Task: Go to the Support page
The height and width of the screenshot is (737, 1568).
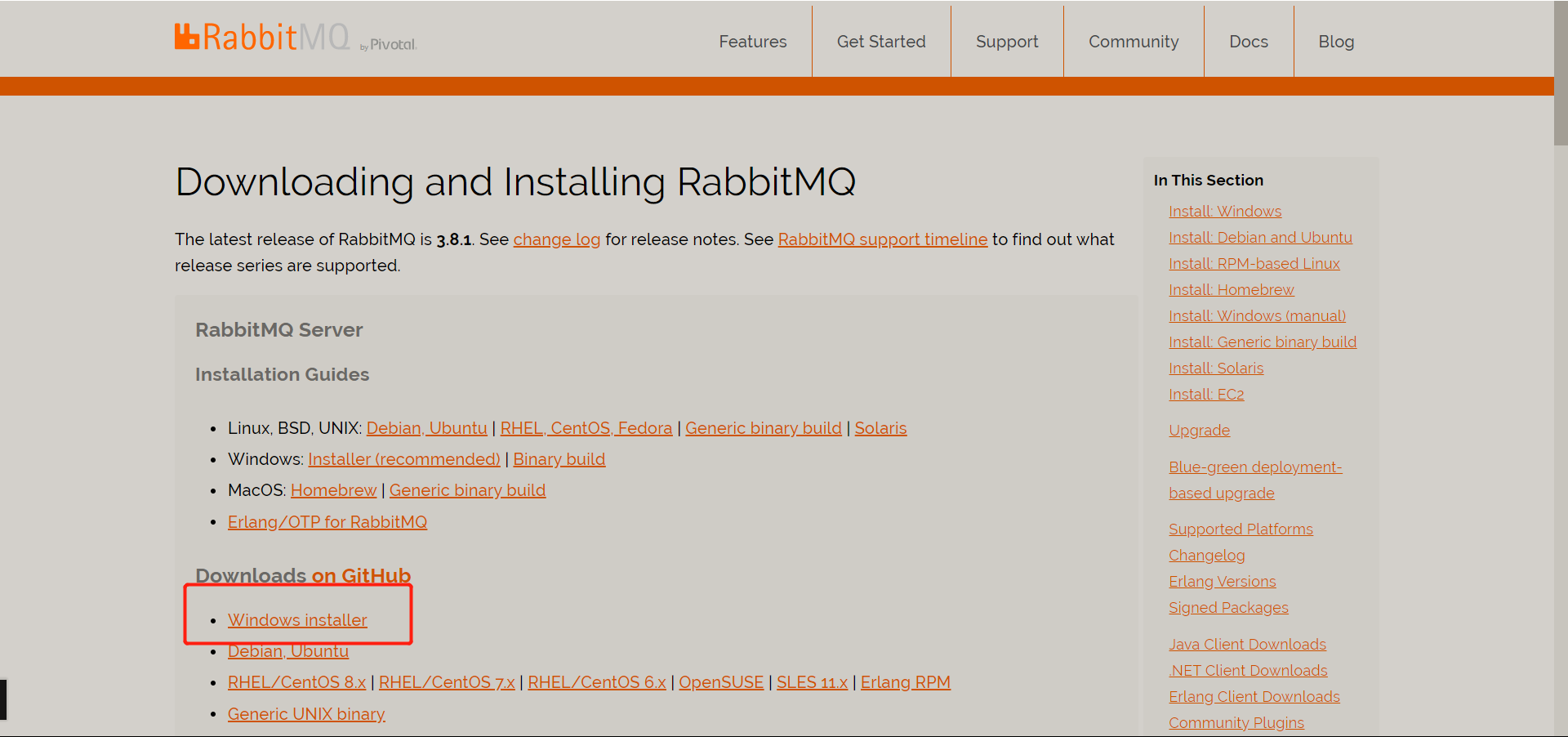Action: (1006, 42)
